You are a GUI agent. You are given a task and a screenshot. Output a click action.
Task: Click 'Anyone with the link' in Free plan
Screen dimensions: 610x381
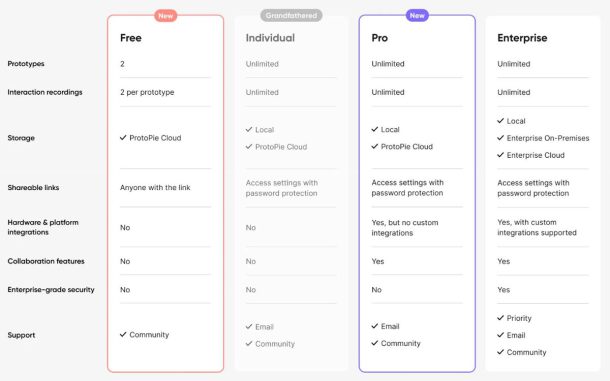click(x=155, y=188)
